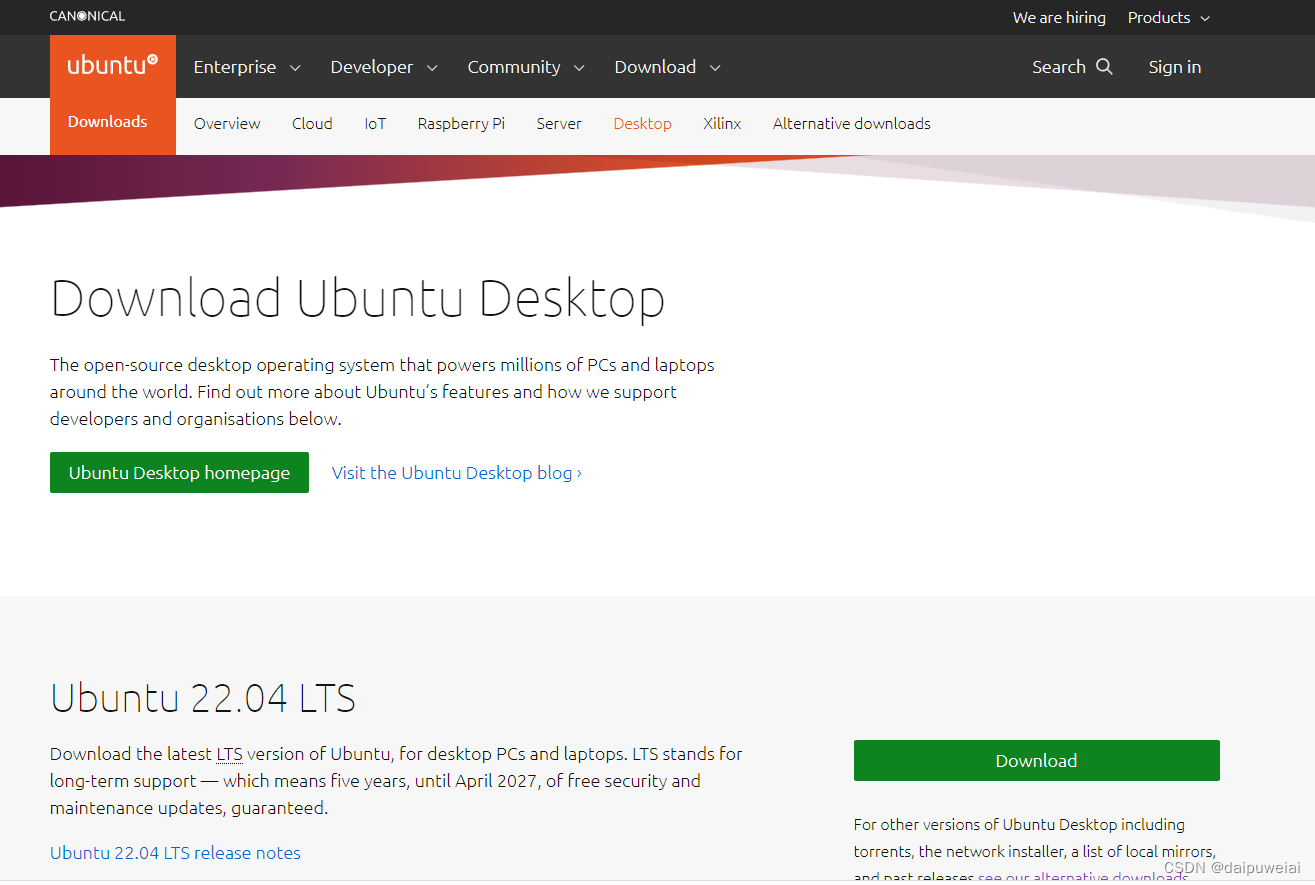
Task: Select the Raspberry Pi tab
Action: [461, 124]
